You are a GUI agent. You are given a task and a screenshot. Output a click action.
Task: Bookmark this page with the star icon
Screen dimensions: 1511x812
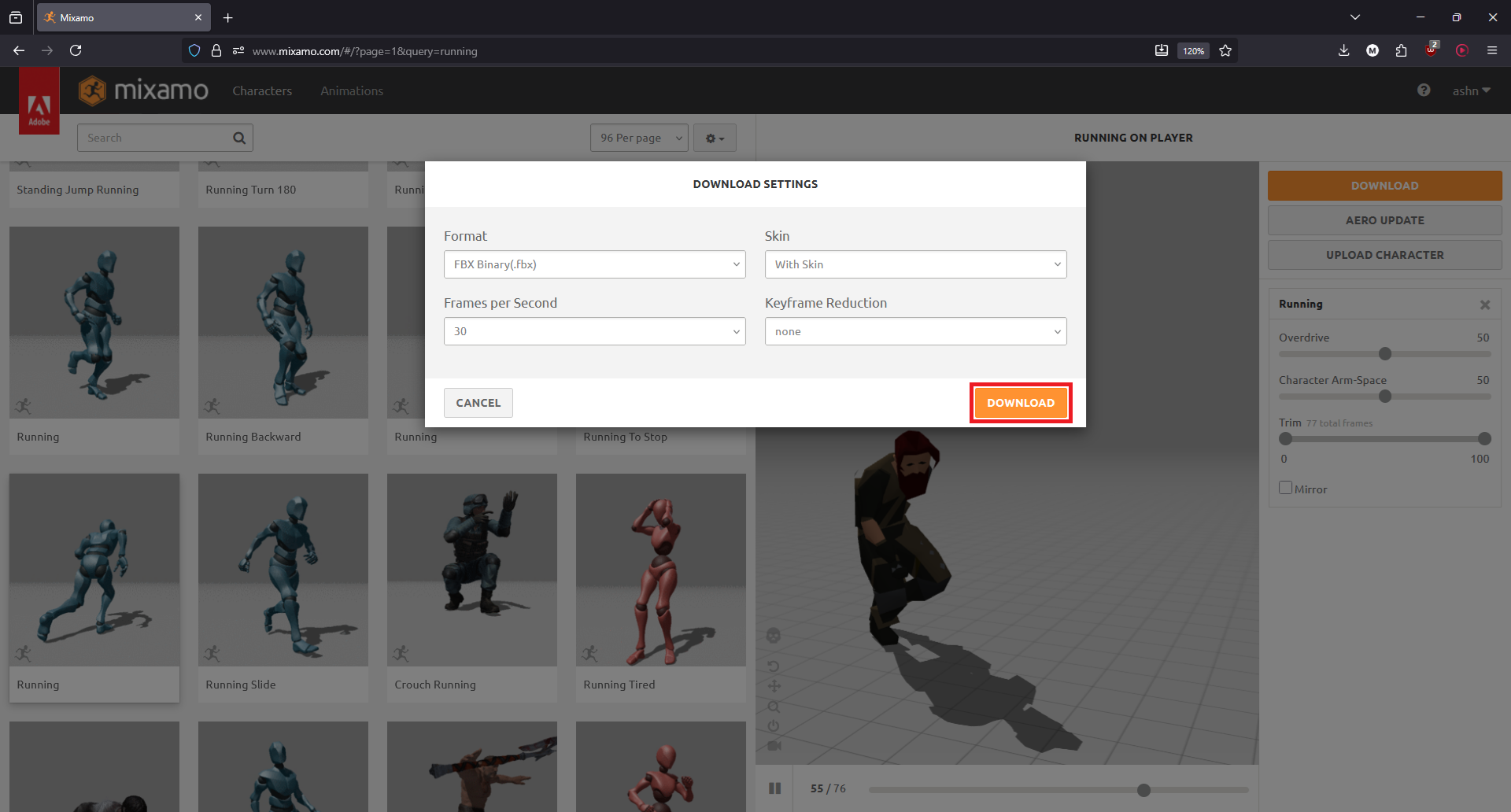click(x=1225, y=50)
